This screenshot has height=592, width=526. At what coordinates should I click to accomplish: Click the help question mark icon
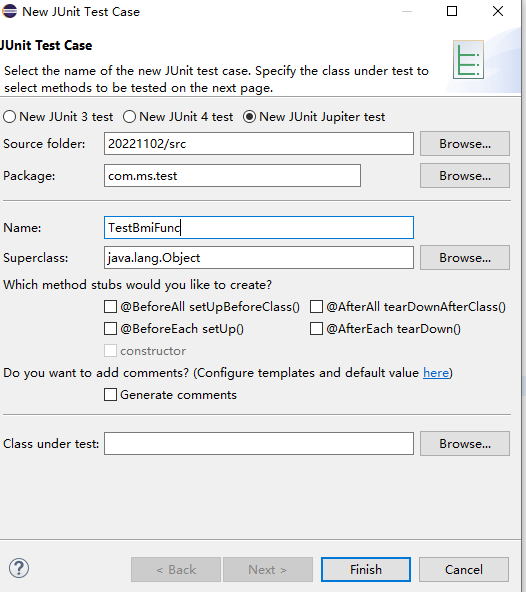19,568
